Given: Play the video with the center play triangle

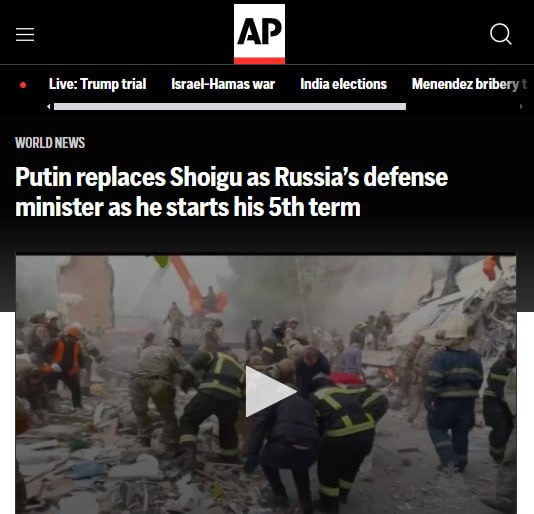Looking at the screenshot, I should pos(270,391).
